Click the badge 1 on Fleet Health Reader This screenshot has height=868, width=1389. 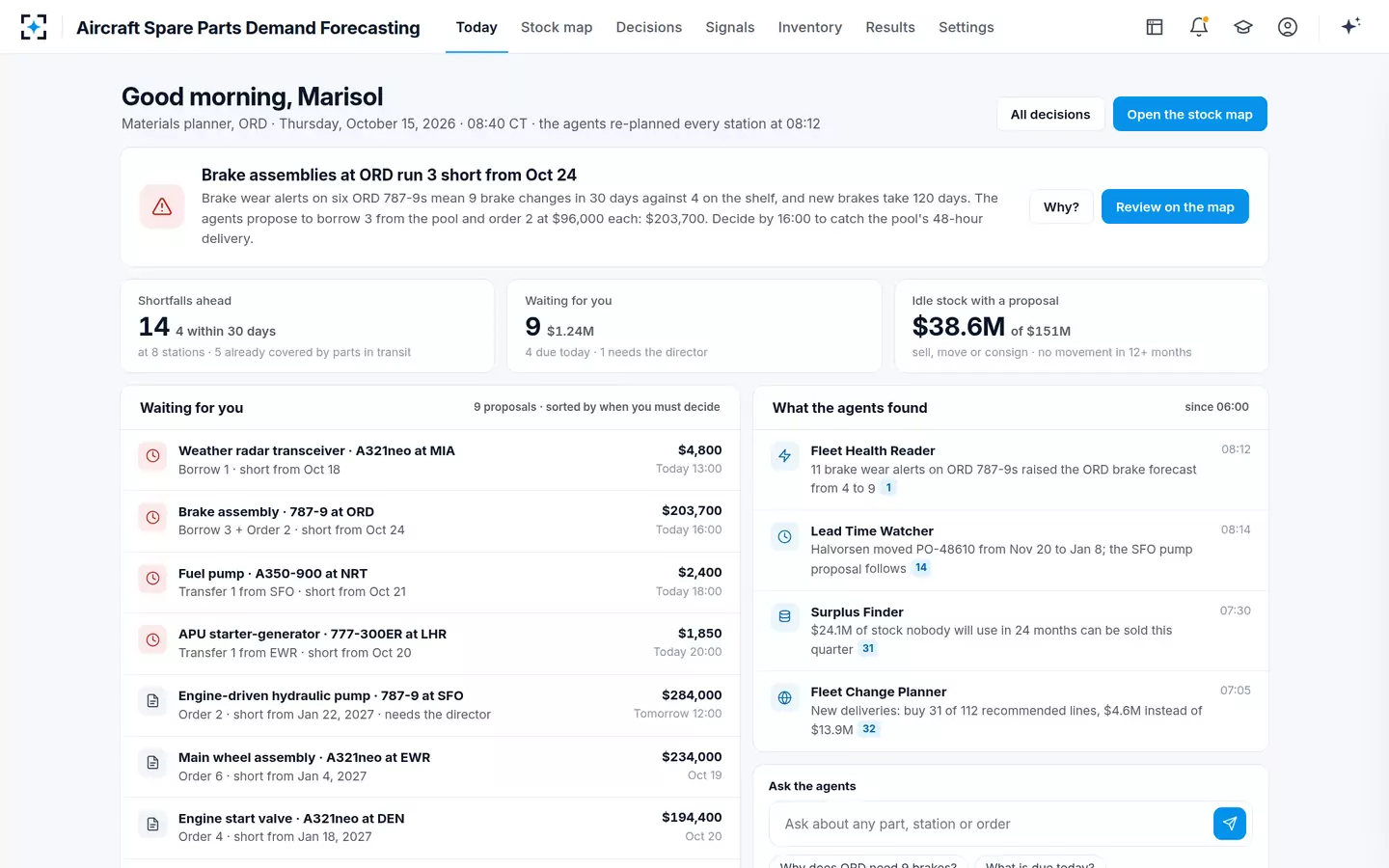click(888, 488)
